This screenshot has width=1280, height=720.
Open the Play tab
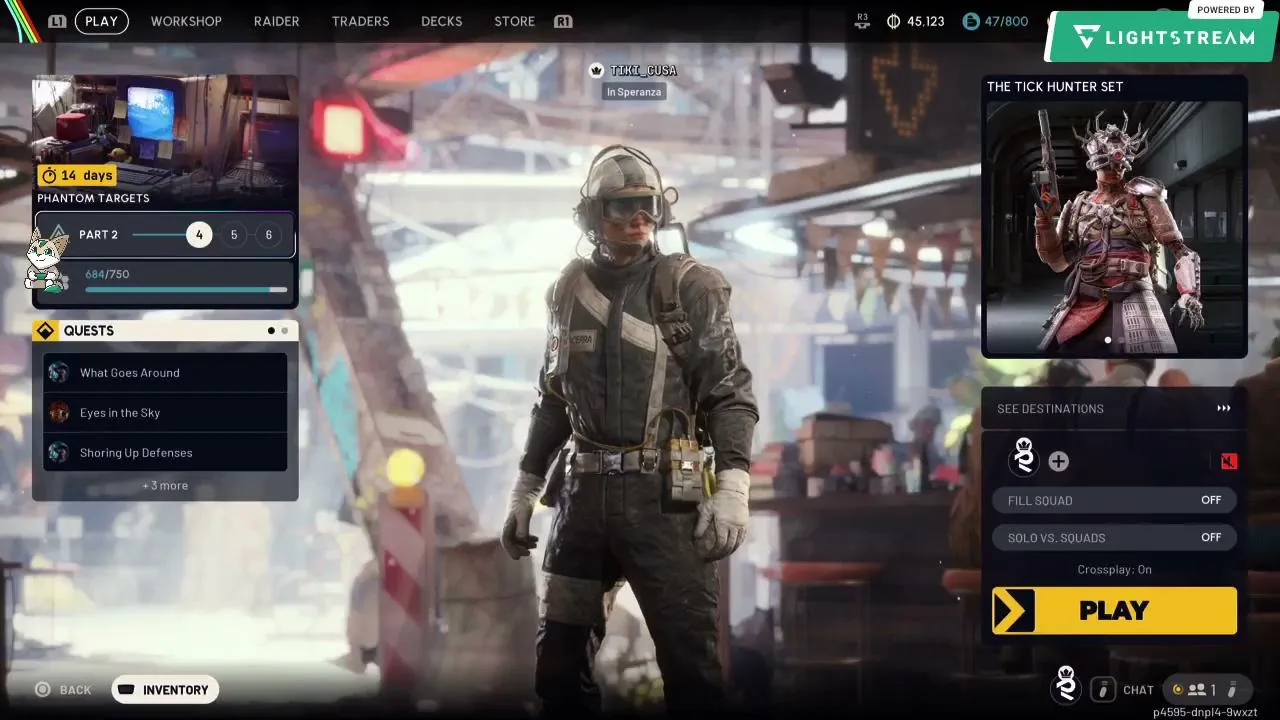[101, 21]
